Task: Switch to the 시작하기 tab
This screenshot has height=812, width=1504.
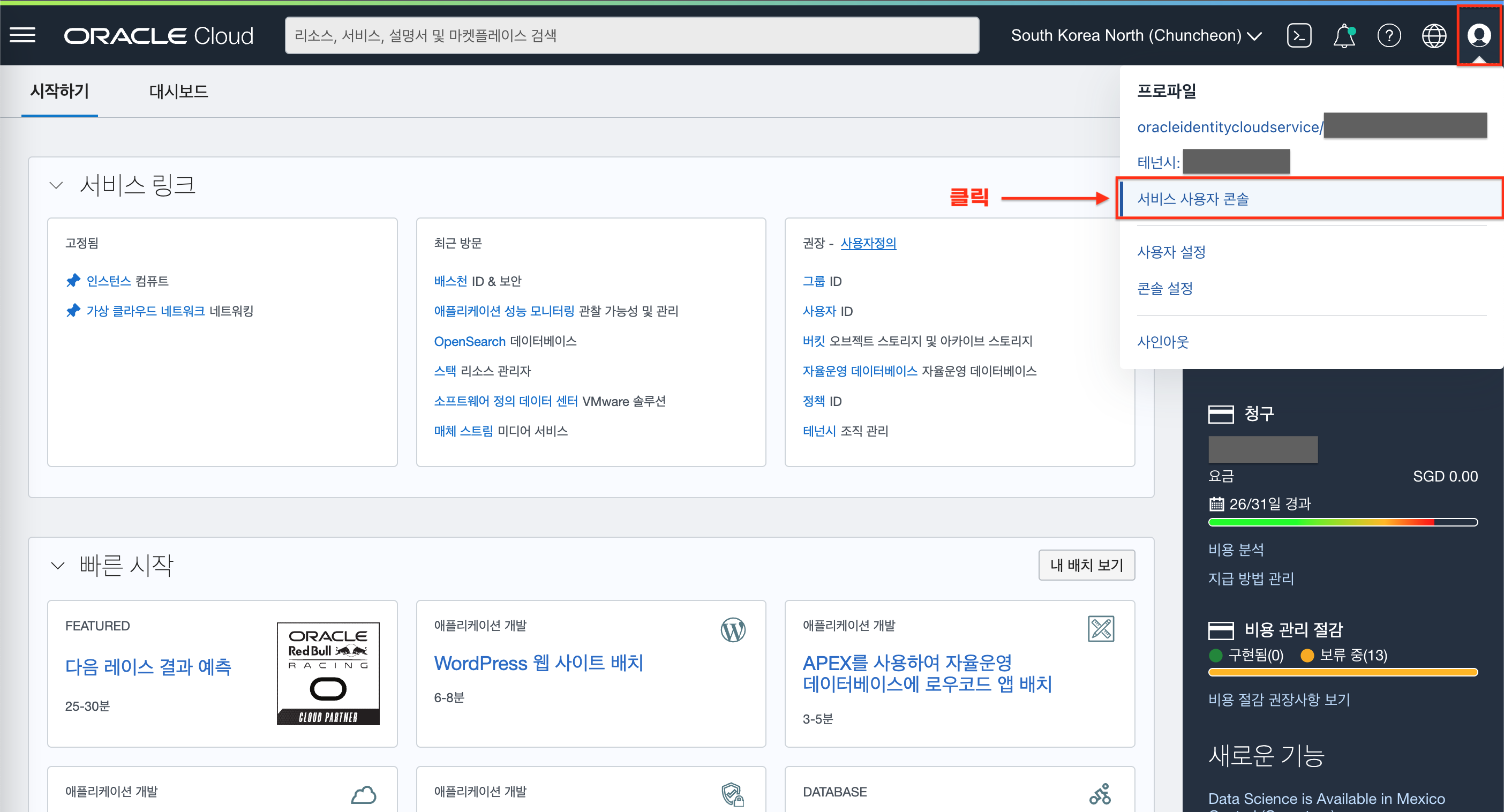Action: point(59,91)
